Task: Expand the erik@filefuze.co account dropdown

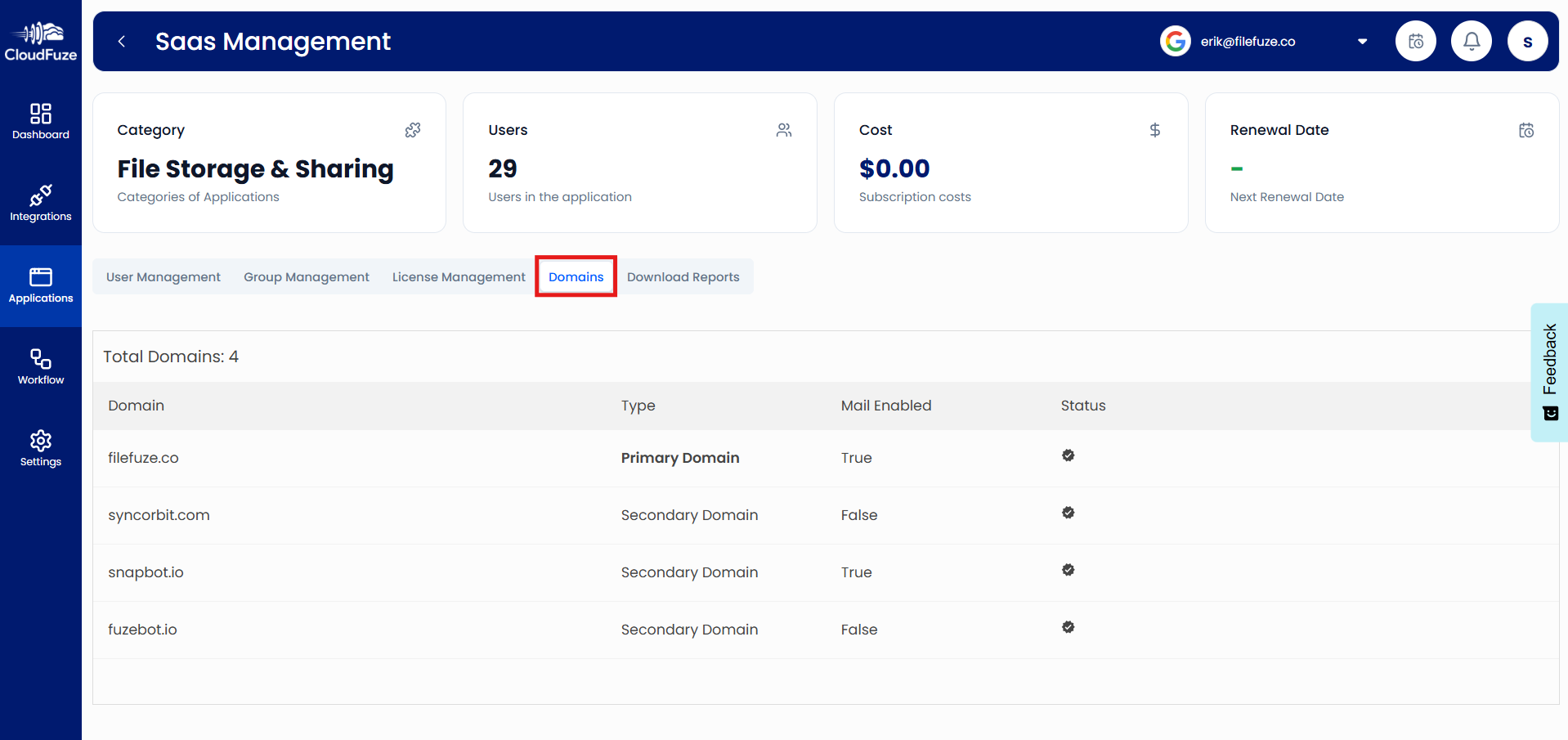Action: pos(1362,42)
